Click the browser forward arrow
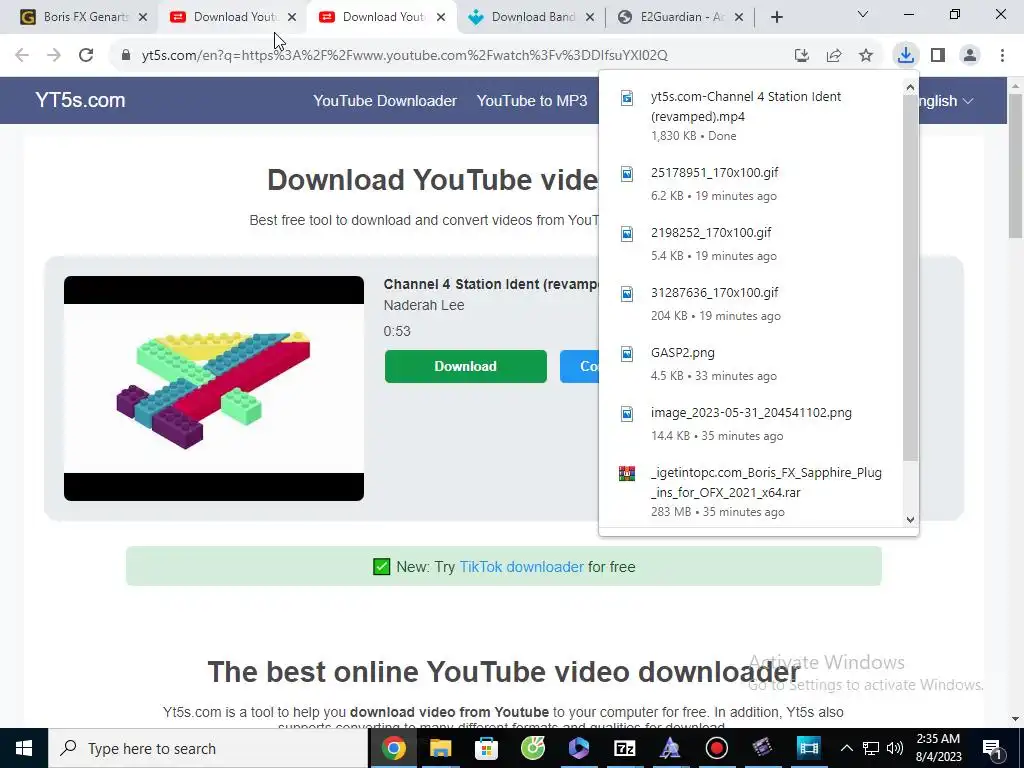The image size is (1024, 768). 54,56
